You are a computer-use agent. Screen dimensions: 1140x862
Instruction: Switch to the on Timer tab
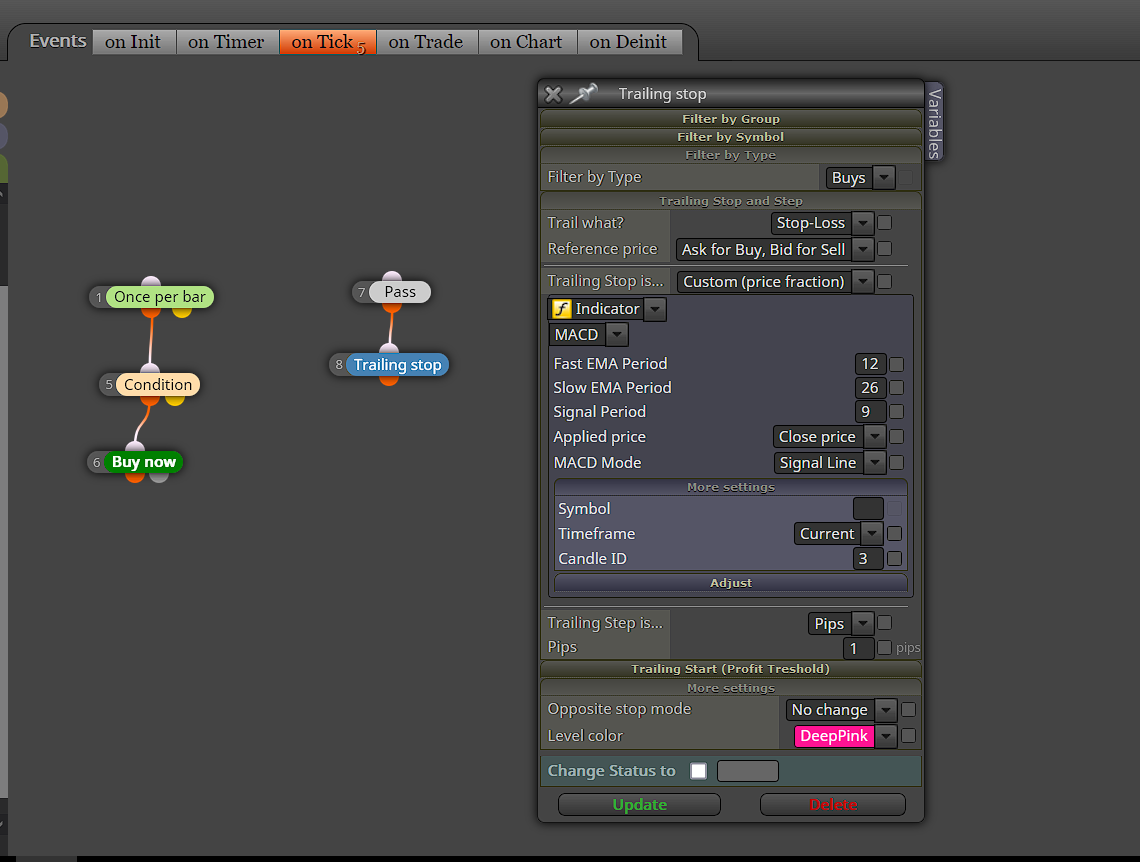(226, 42)
